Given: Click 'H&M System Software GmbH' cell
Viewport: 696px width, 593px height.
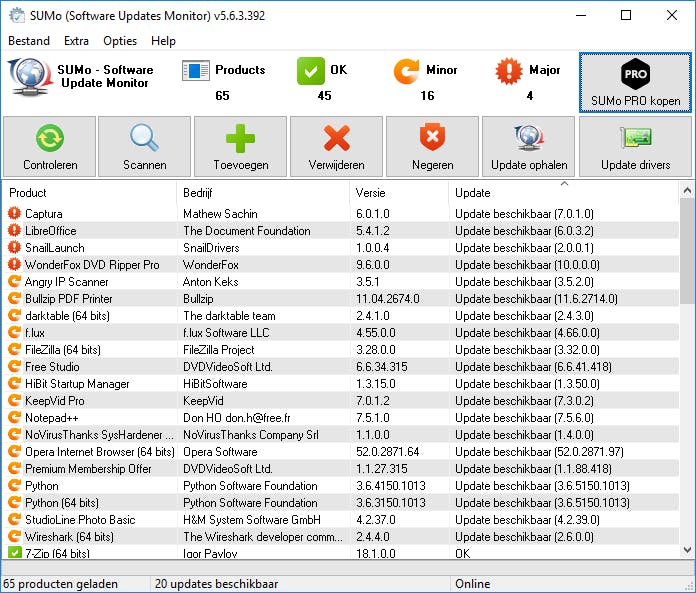Looking at the screenshot, I should click(252, 520).
